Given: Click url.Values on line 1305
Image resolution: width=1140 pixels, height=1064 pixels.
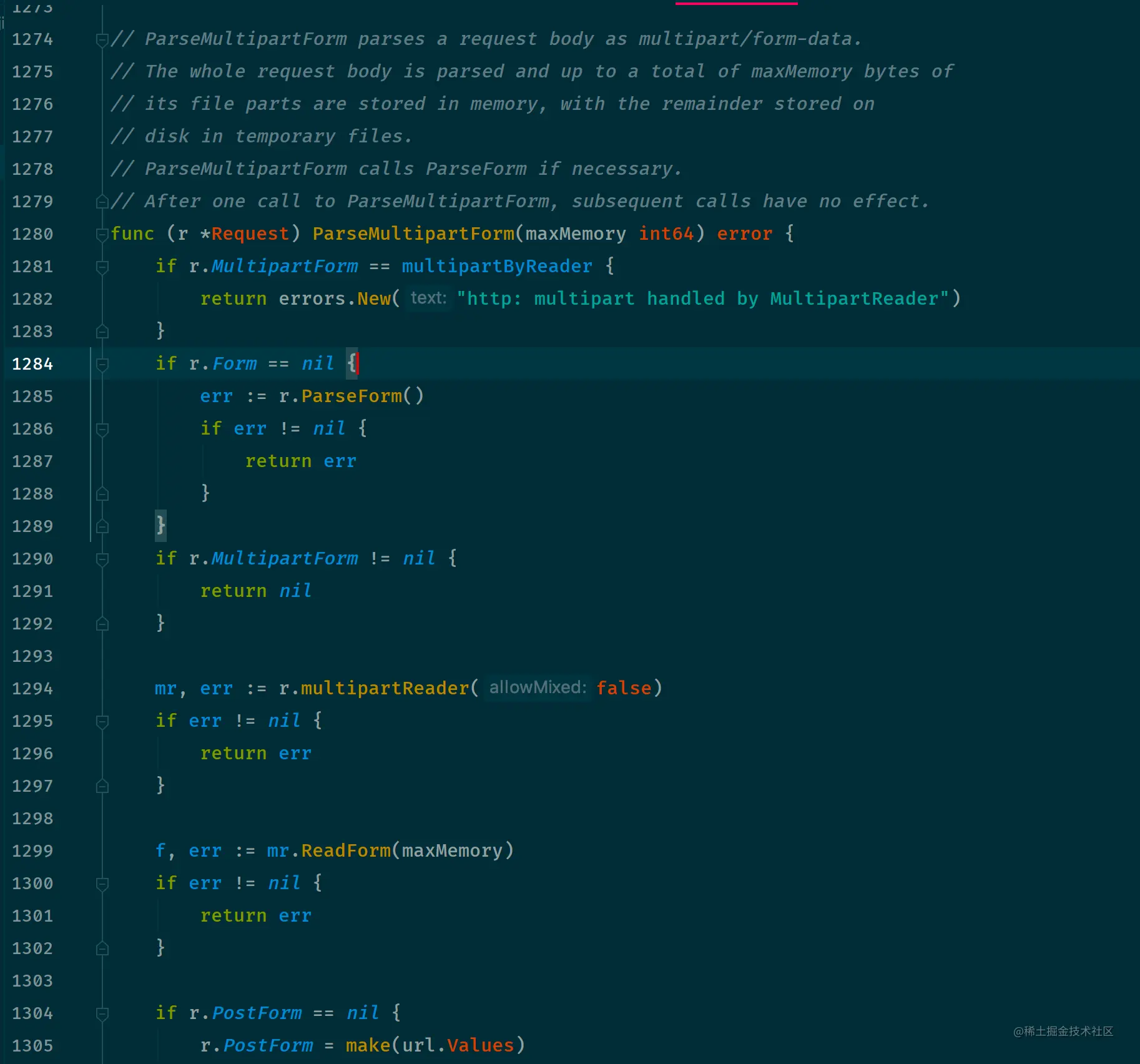Looking at the screenshot, I should click(x=458, y=1045).
